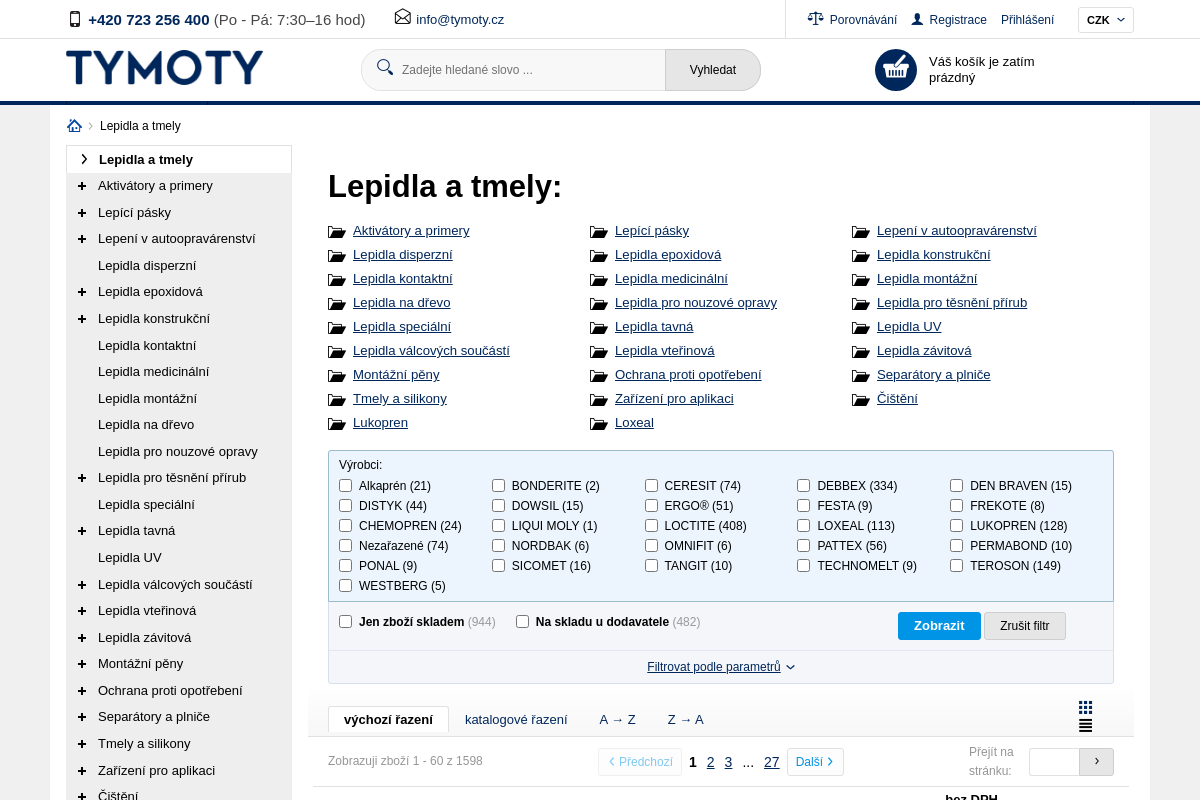
Task: Click the comparison scales icon
Action: click(x=816, y=19)
